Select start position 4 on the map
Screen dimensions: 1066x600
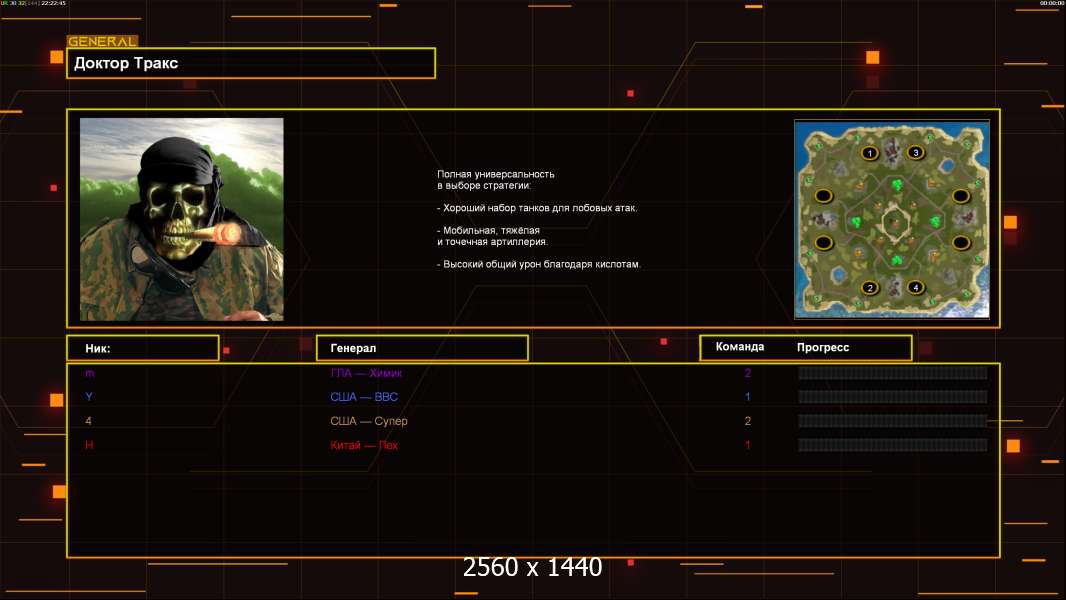tap(914, 288)
